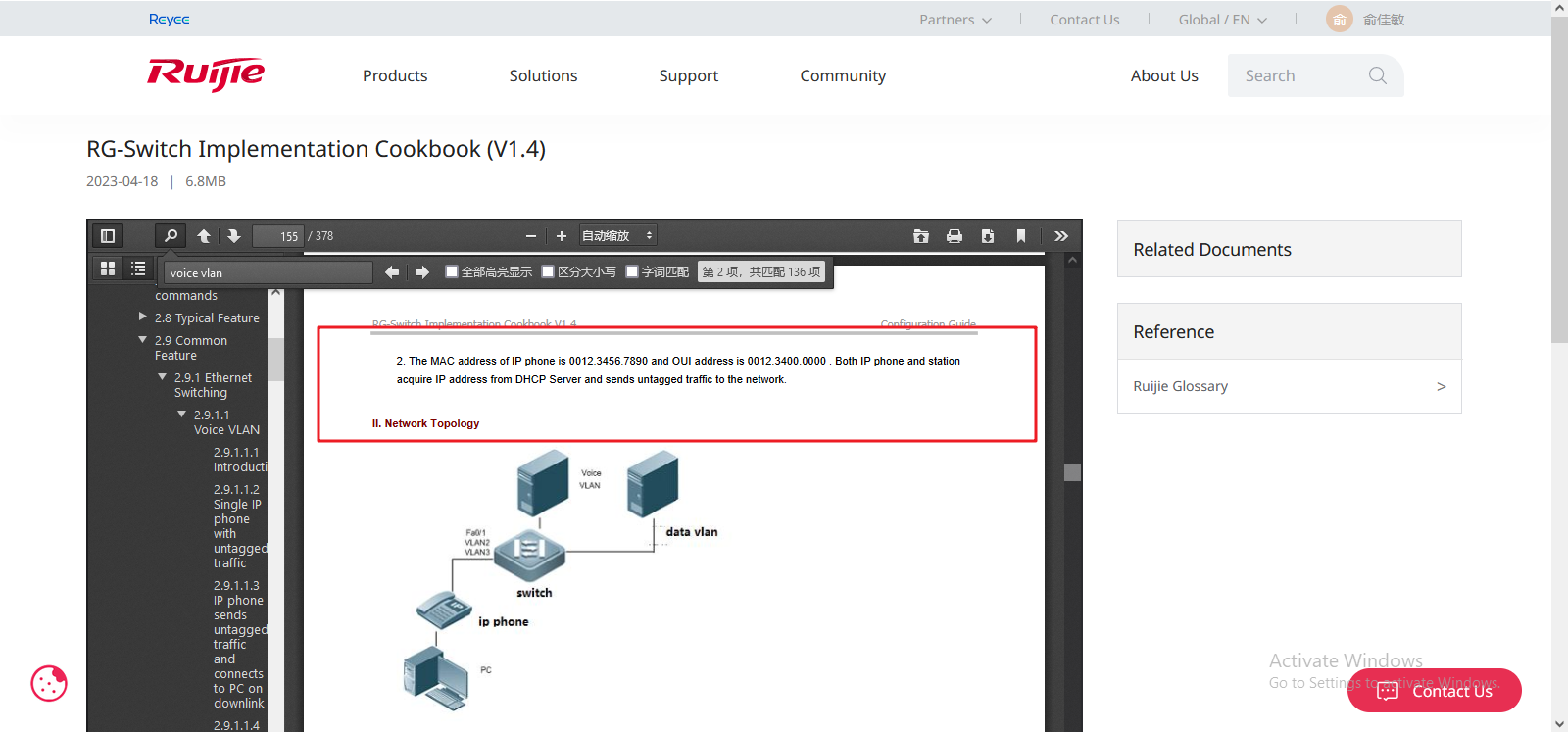Zoom out with the minus icon

pos(531,236)
